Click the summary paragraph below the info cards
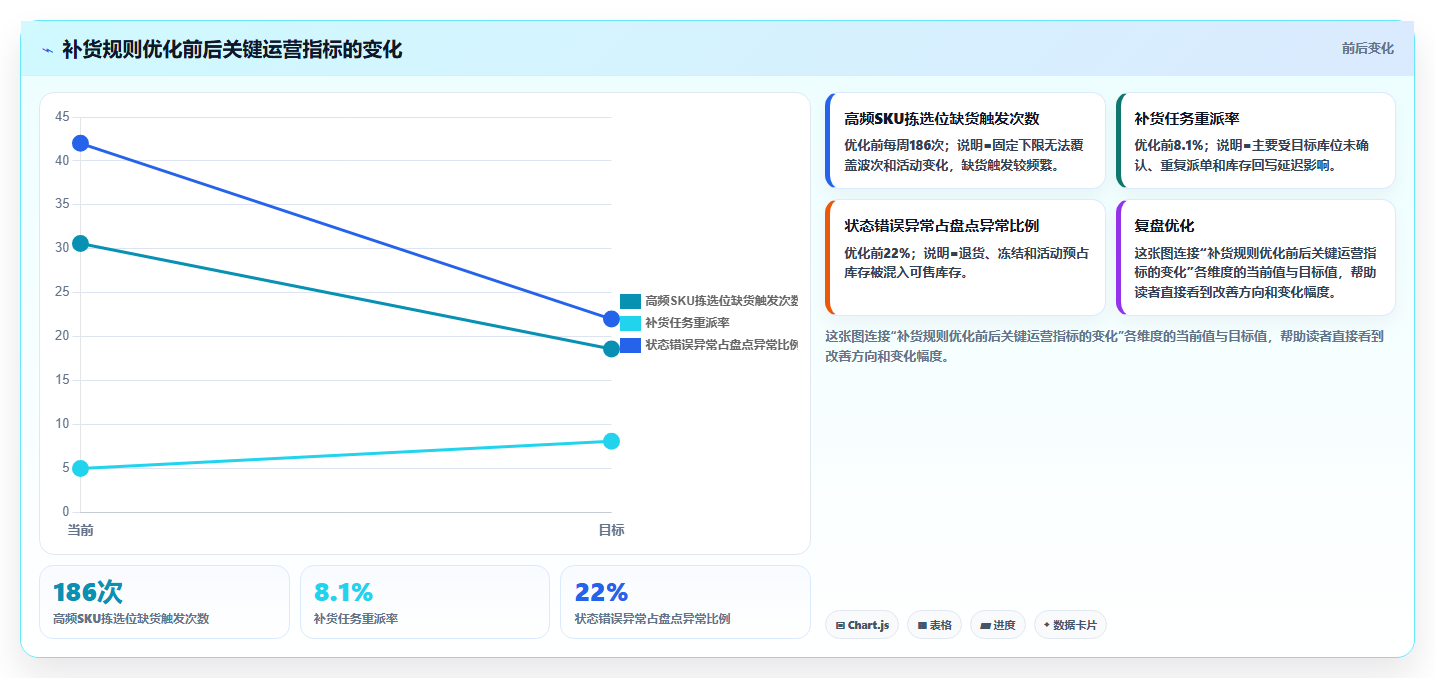The height and width of the screenshot is (678, 1435). [x=1104, y=346]
